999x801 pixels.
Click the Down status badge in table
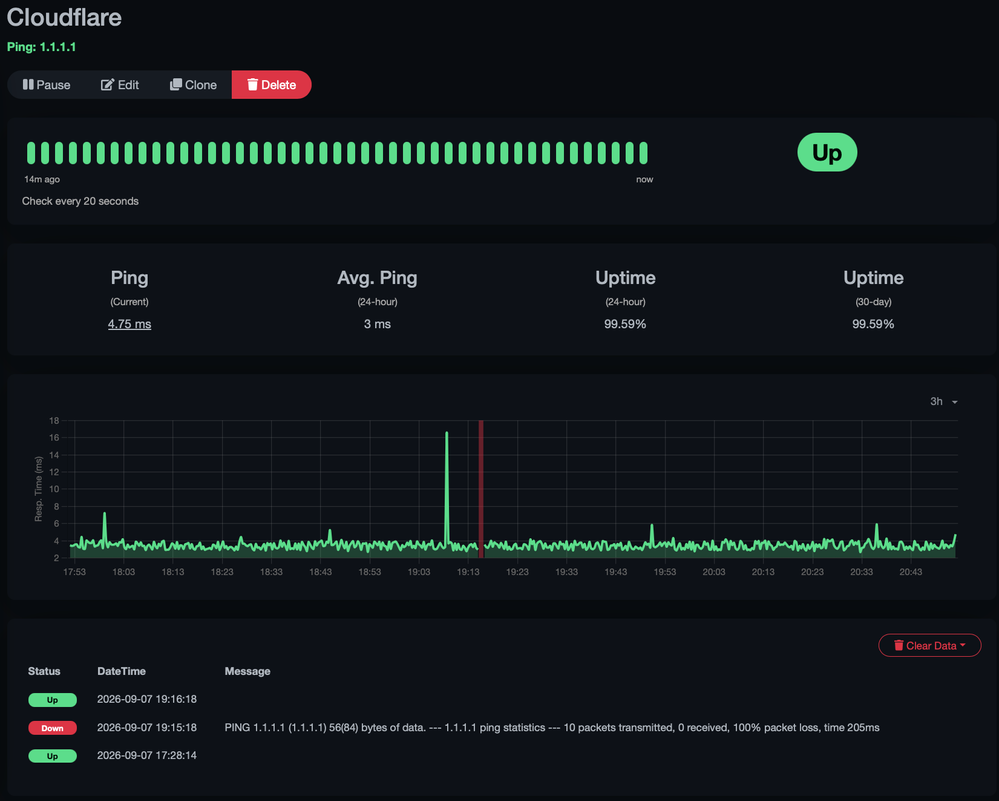pyautogui.click(x=52, y=728)
